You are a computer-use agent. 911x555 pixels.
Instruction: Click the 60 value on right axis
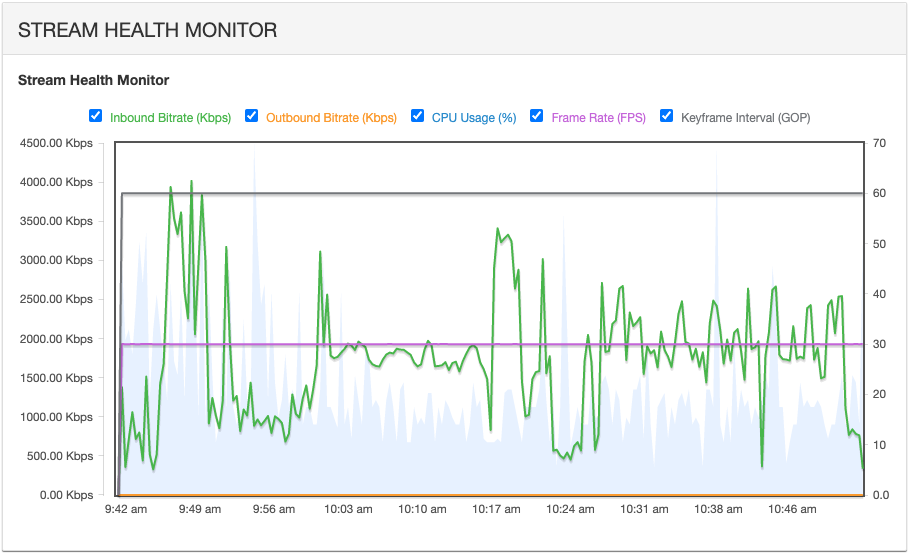click(x=879, y=193)
